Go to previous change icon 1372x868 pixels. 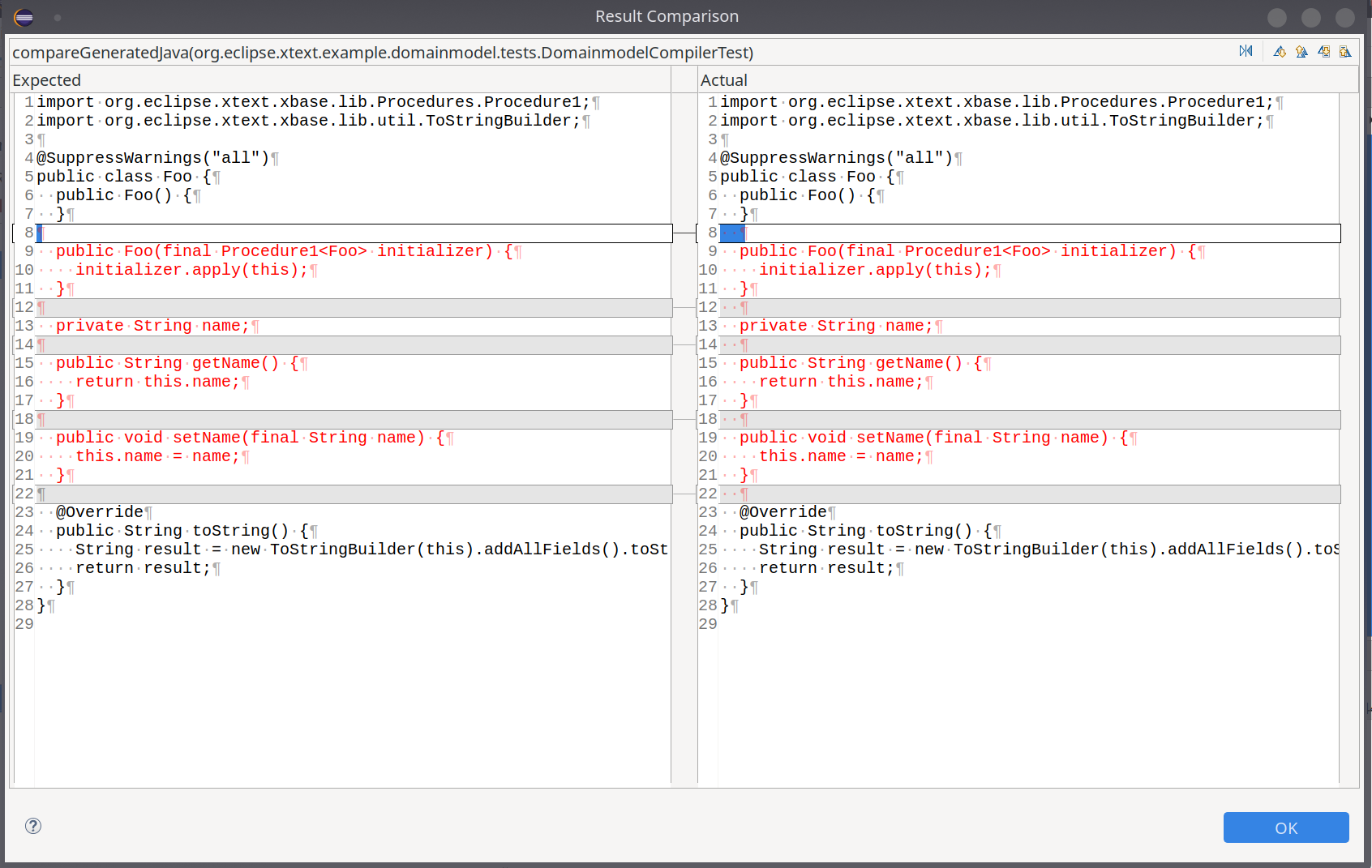[1345, 51]
